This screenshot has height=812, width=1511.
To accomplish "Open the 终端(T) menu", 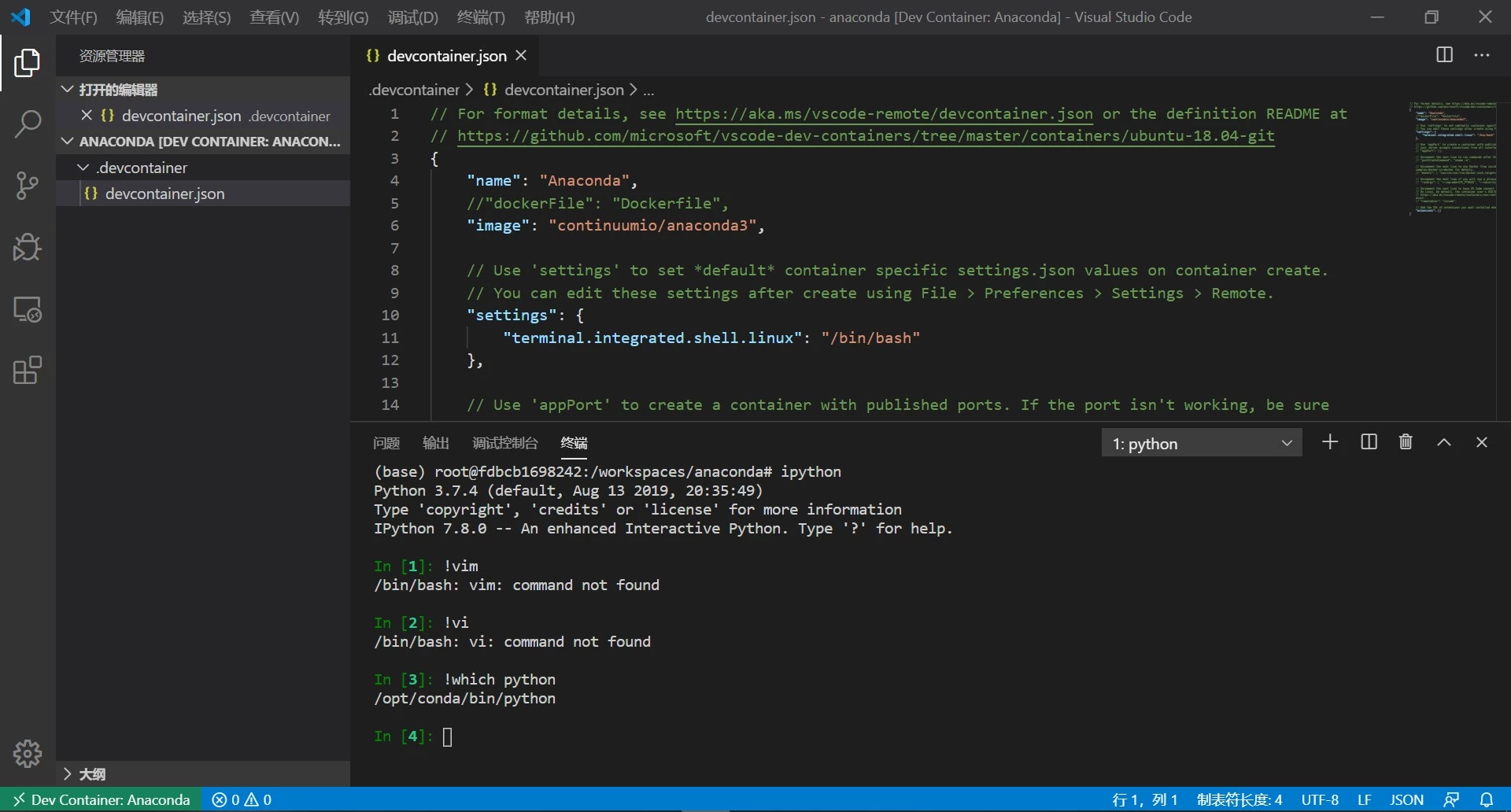I will point(481,17).
